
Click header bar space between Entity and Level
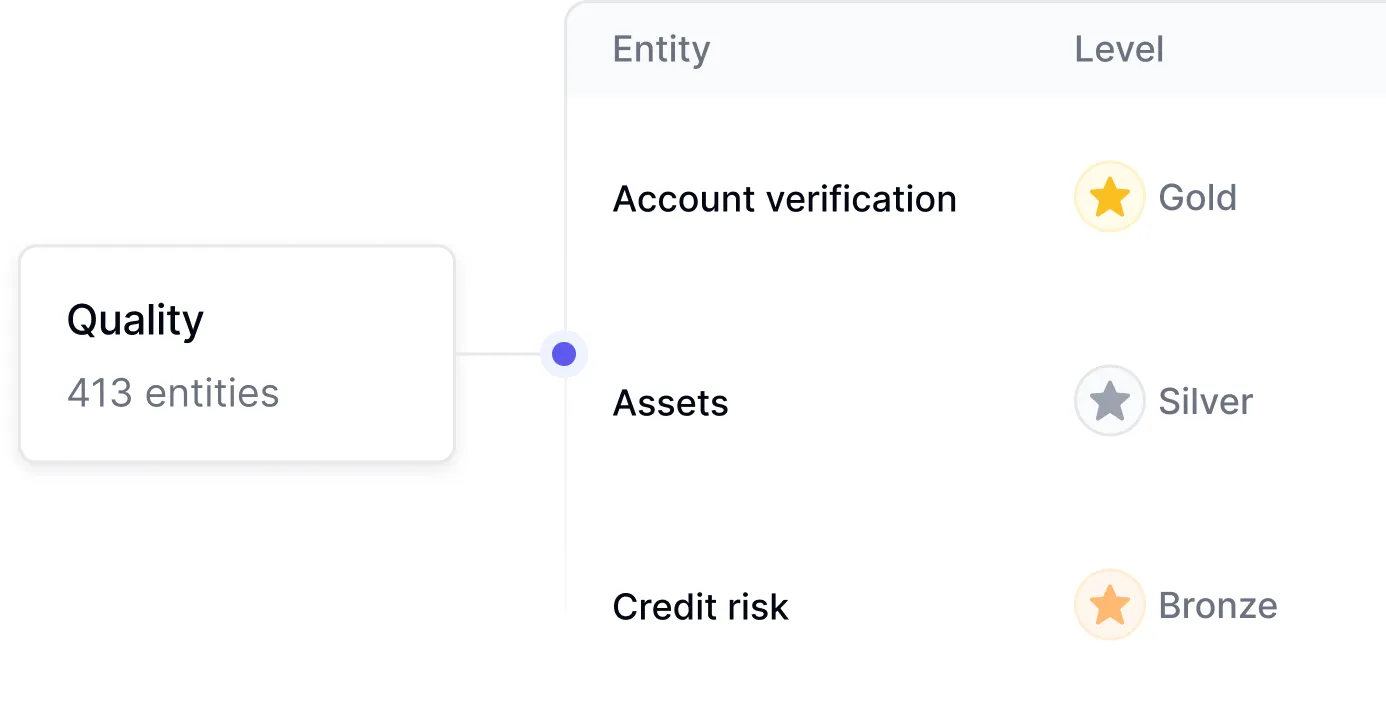[x=890, y=49]
